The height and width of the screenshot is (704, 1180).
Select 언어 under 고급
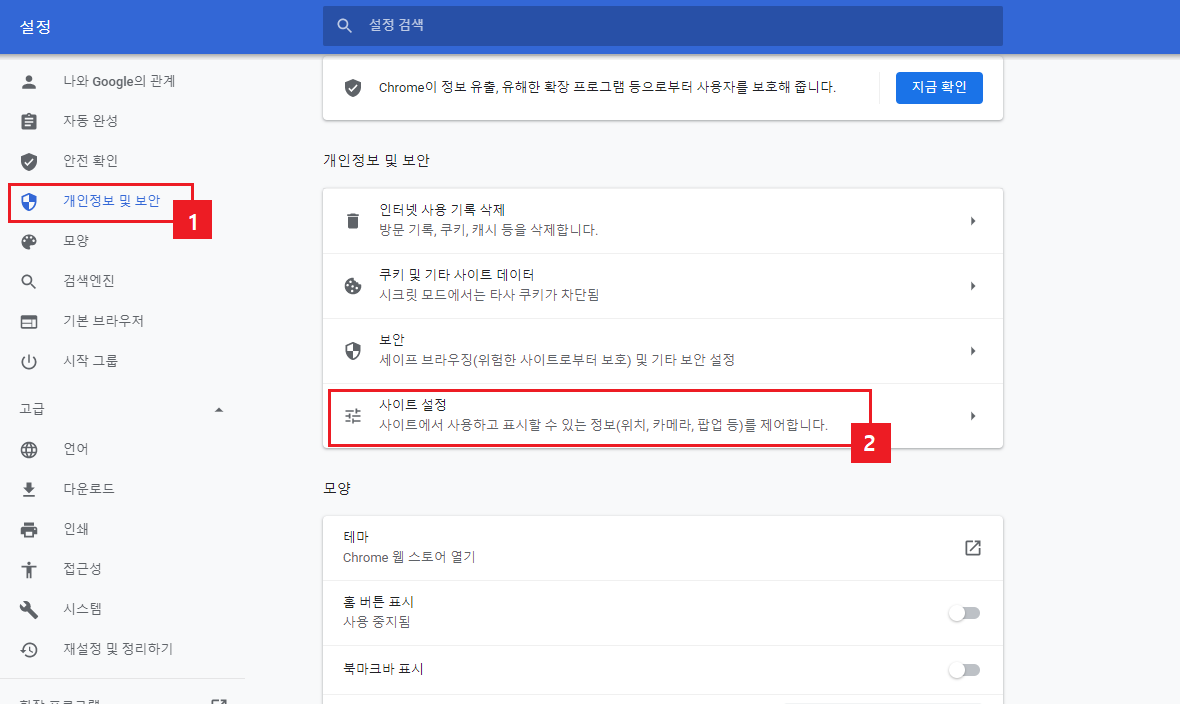(76, 449)
